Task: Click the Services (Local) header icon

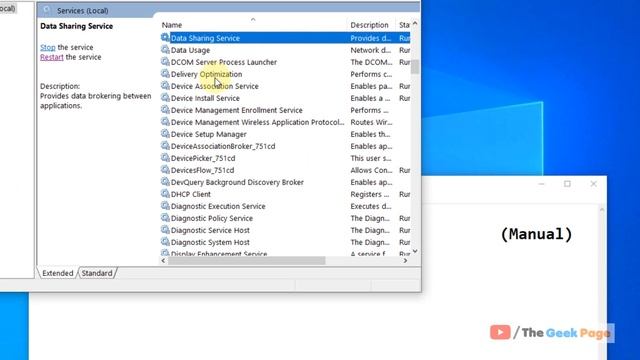Action: [x=47, y=10]
